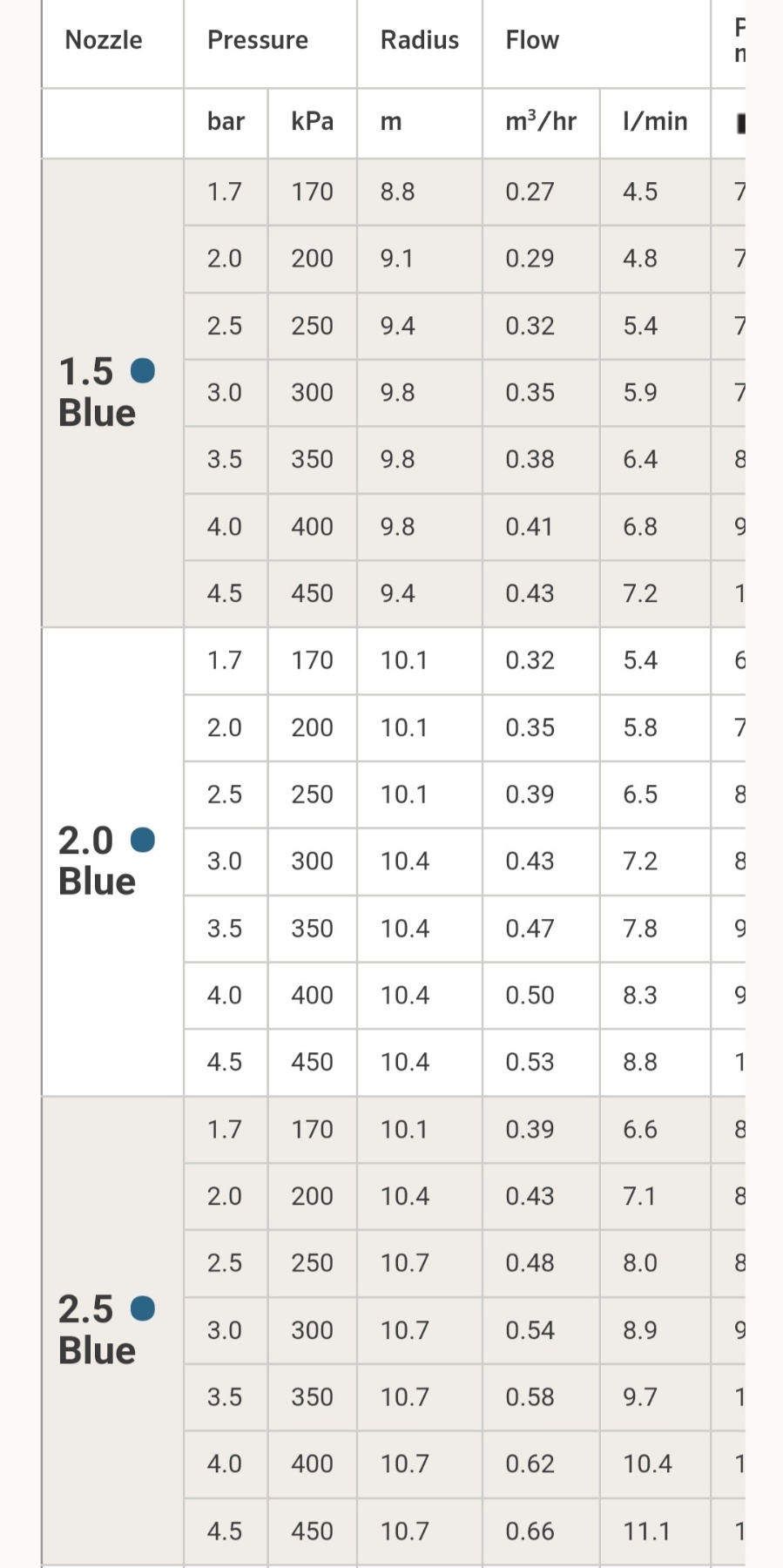Select the Flow column header

(532, 40)
